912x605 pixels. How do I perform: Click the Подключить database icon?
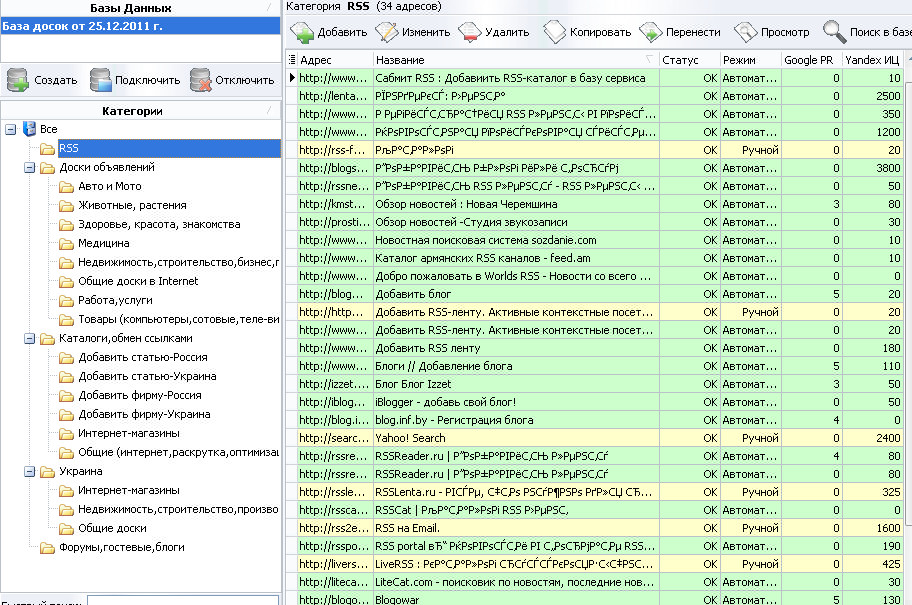tap(100, 80)
